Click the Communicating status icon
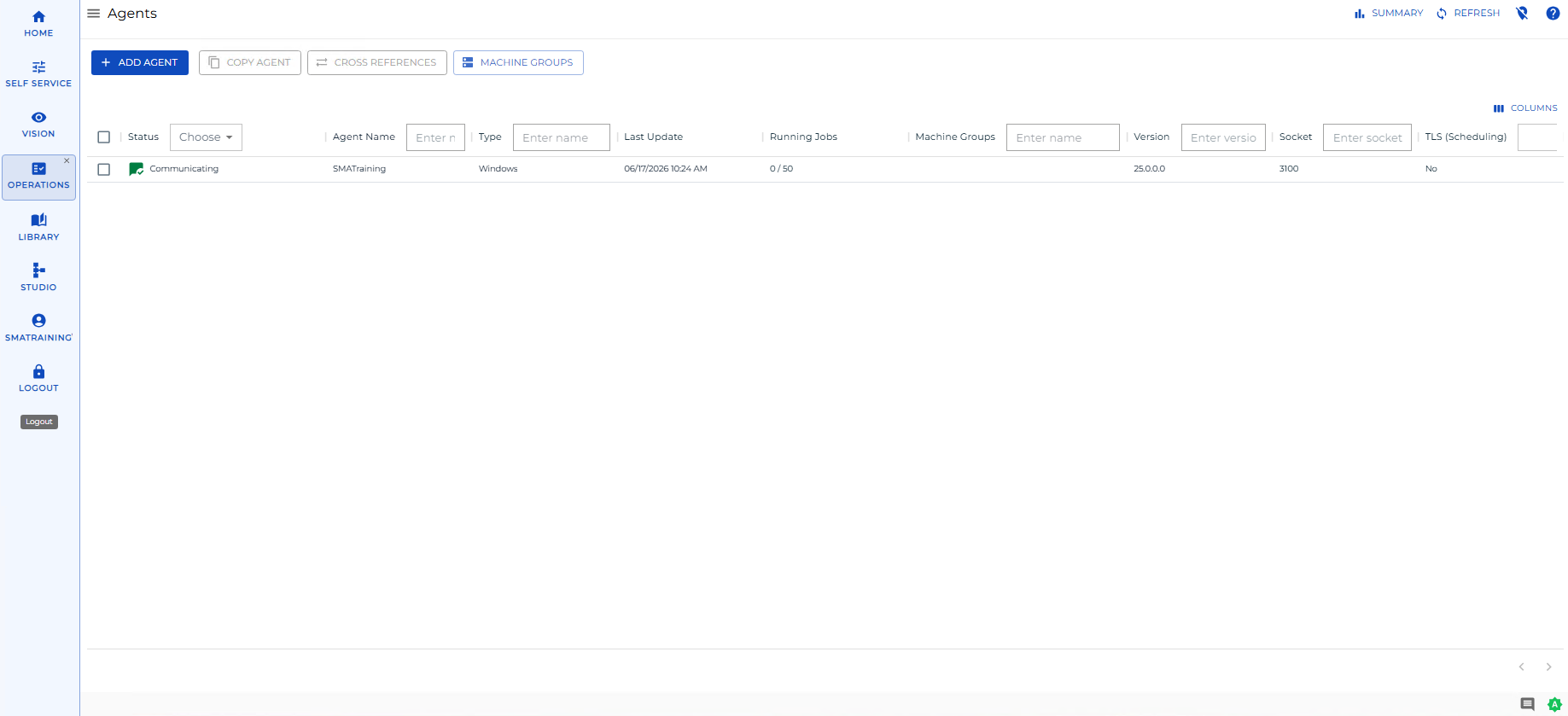This screenshot has height=716, width=1568. [x=136, y=169]
